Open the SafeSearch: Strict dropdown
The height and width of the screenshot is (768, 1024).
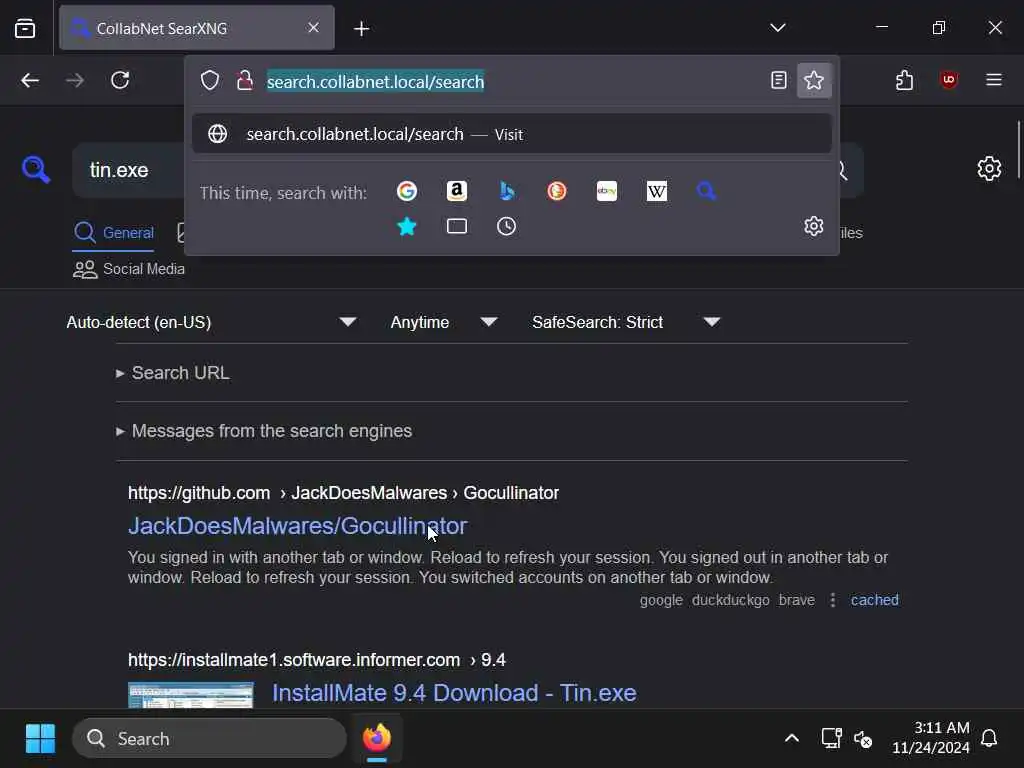pyautogui.click(x=626, y=322)
